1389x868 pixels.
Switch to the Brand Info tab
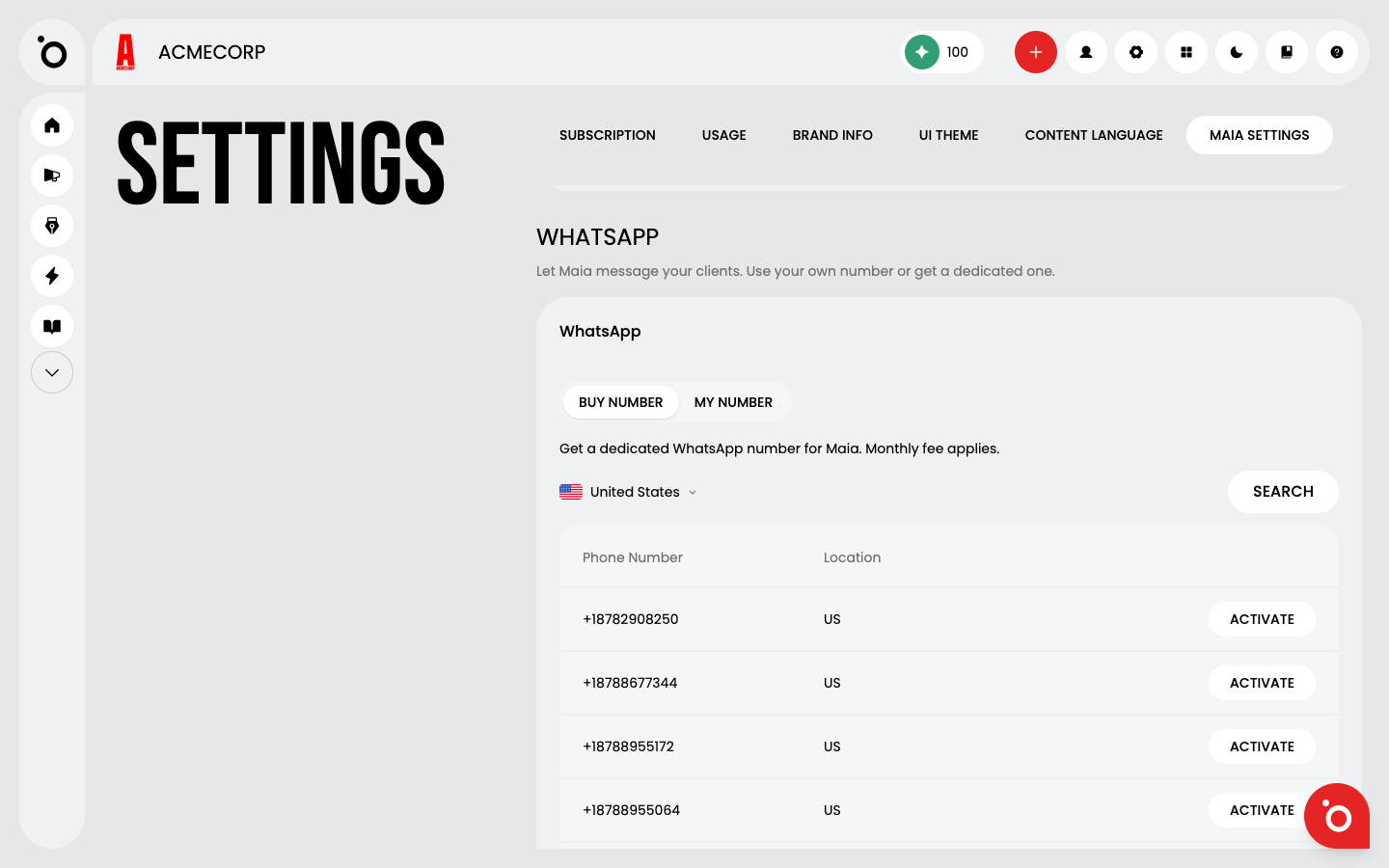[832, 135]
